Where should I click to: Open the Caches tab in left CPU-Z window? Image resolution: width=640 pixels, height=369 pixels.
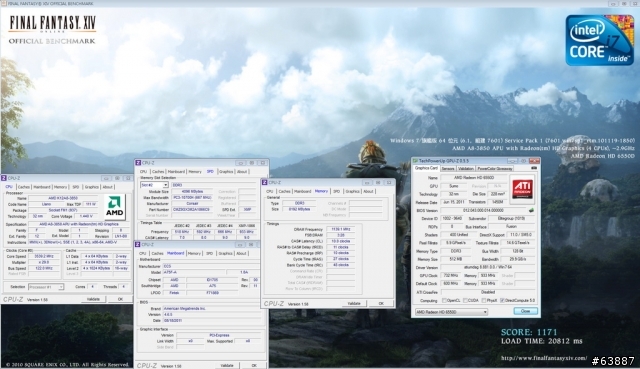point(24,187)
